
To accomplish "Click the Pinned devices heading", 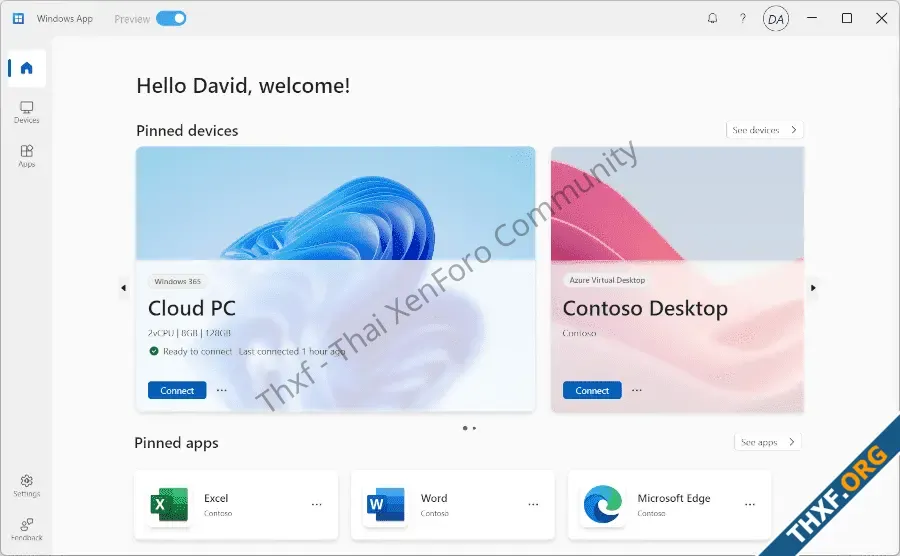I will 187,131.
